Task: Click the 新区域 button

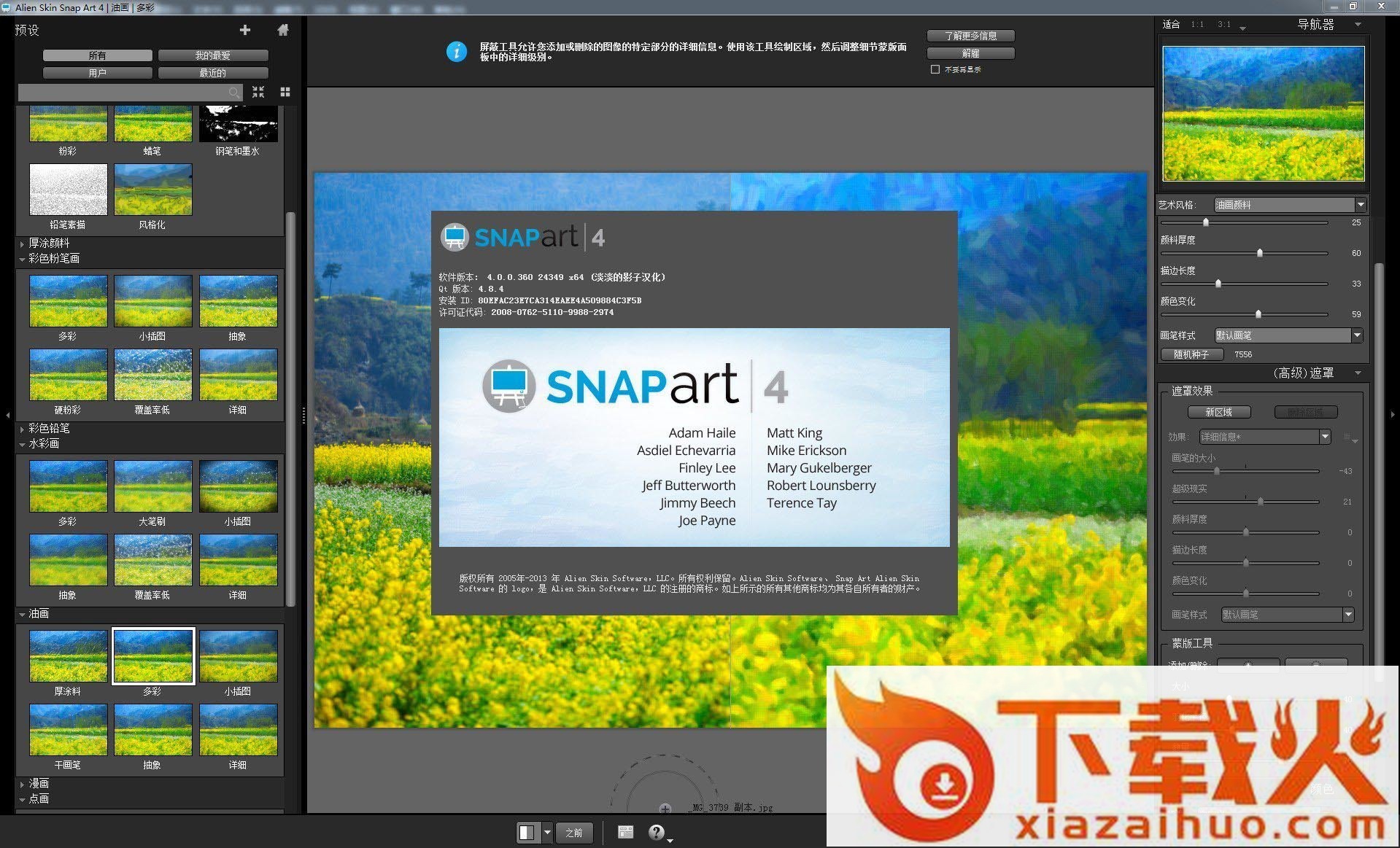Action: (1218, 412)
